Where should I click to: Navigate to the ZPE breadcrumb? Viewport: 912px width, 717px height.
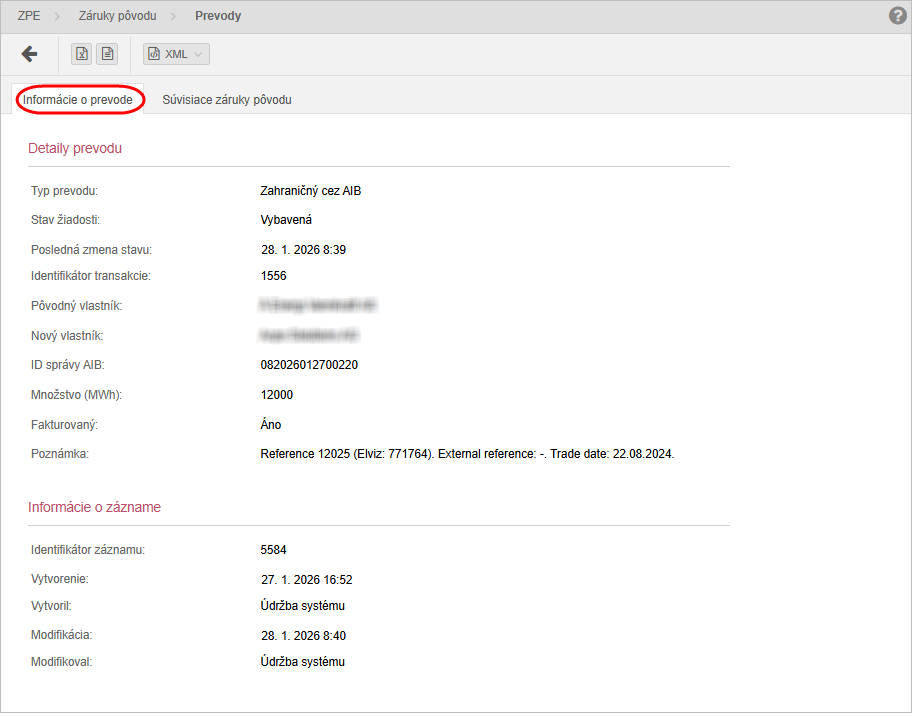click(x=29, y=16)
